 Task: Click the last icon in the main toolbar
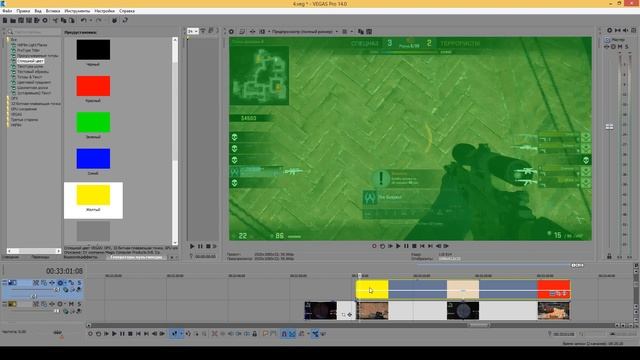(x=125, y=20)
